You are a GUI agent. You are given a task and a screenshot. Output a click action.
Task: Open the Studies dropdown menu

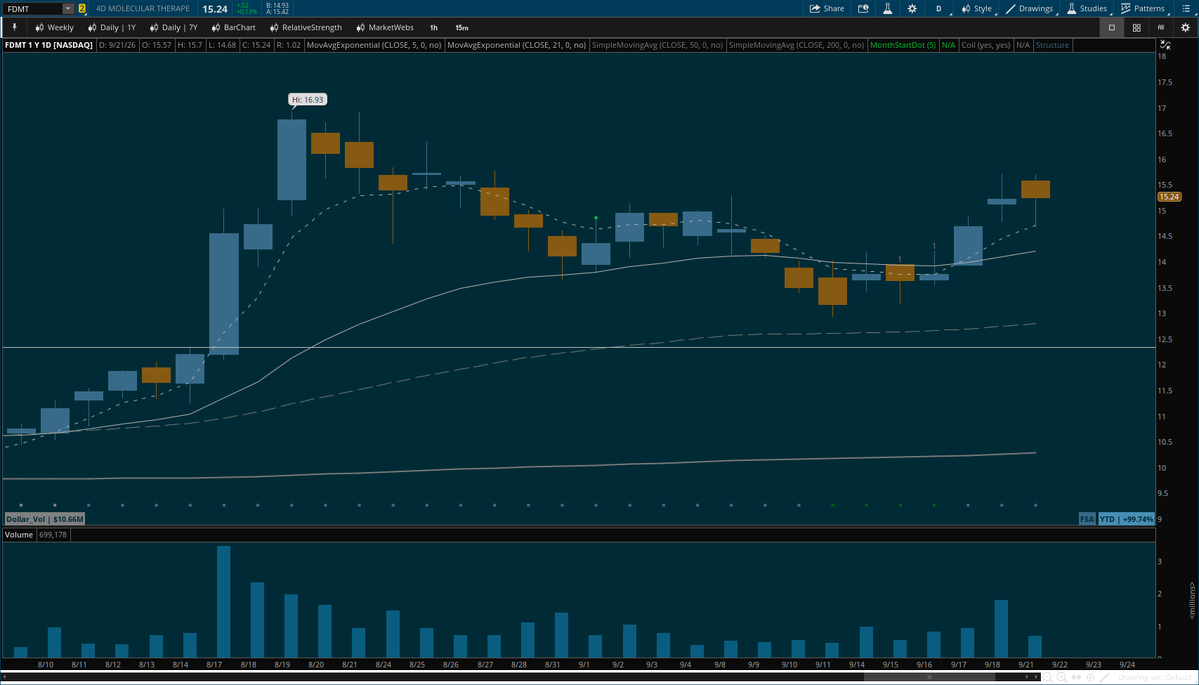[1089, 8]
